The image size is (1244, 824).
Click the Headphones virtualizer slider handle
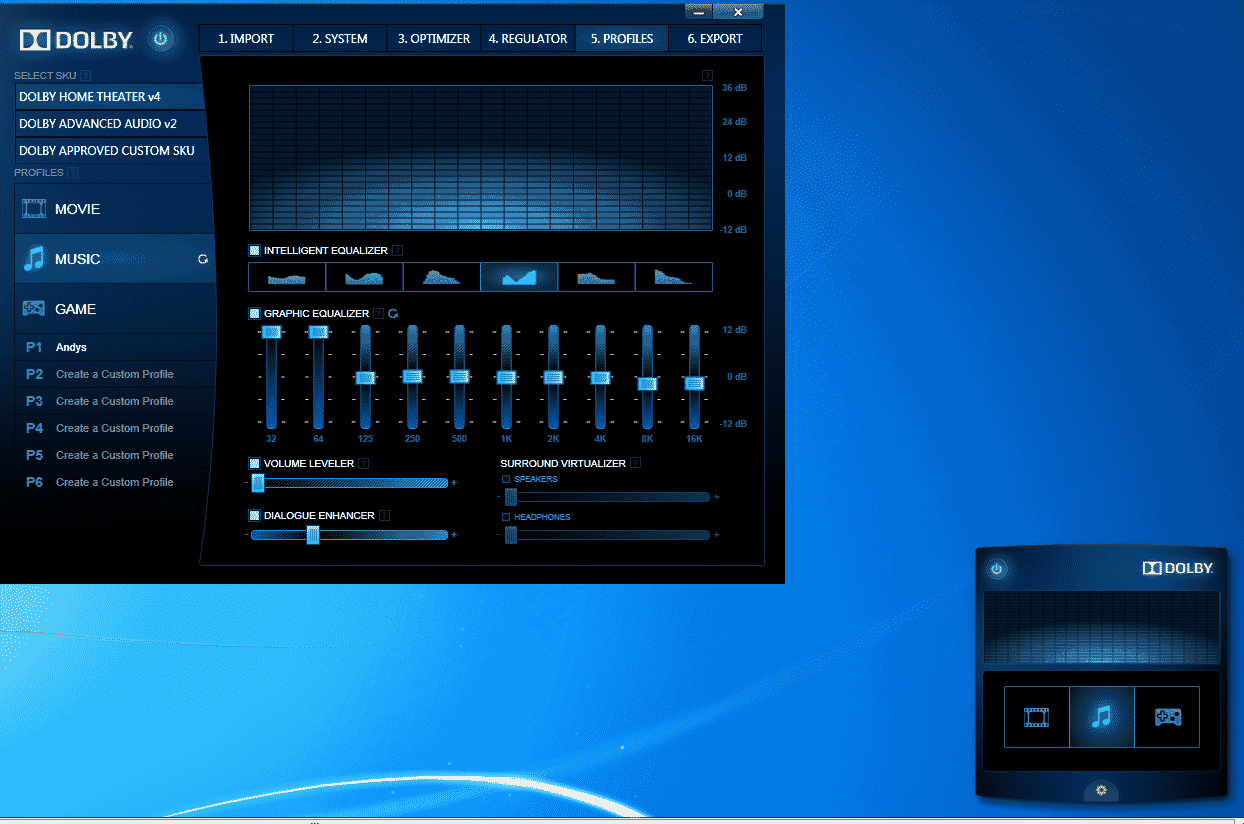[510, 535]
